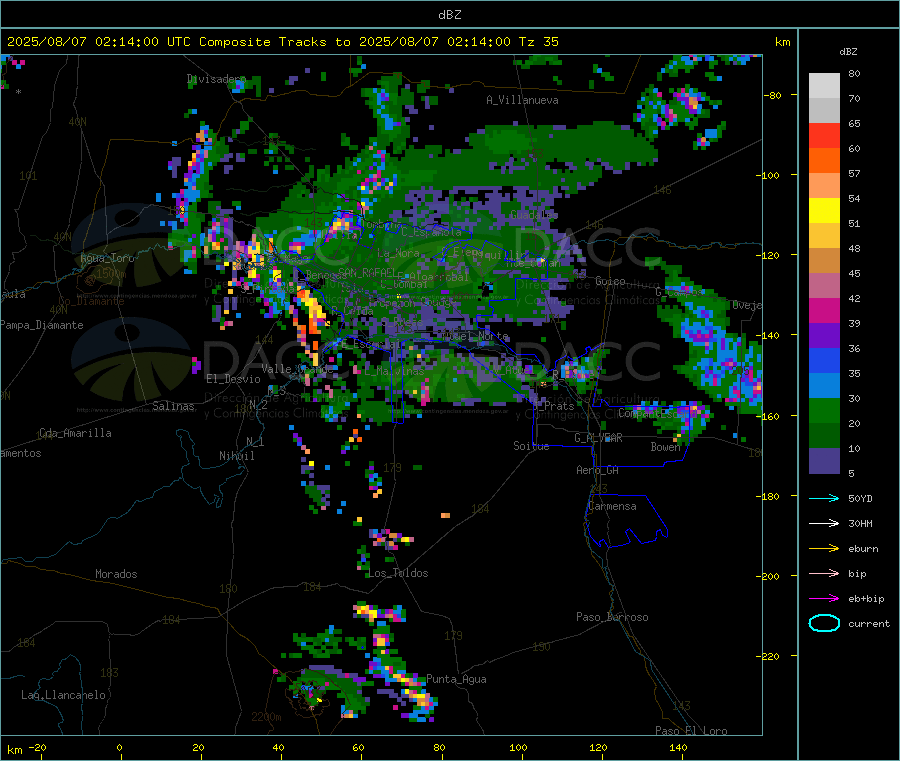Click the 'Agua_Toro' map label
Screen dimensions: 900x761
click(107, 258)
